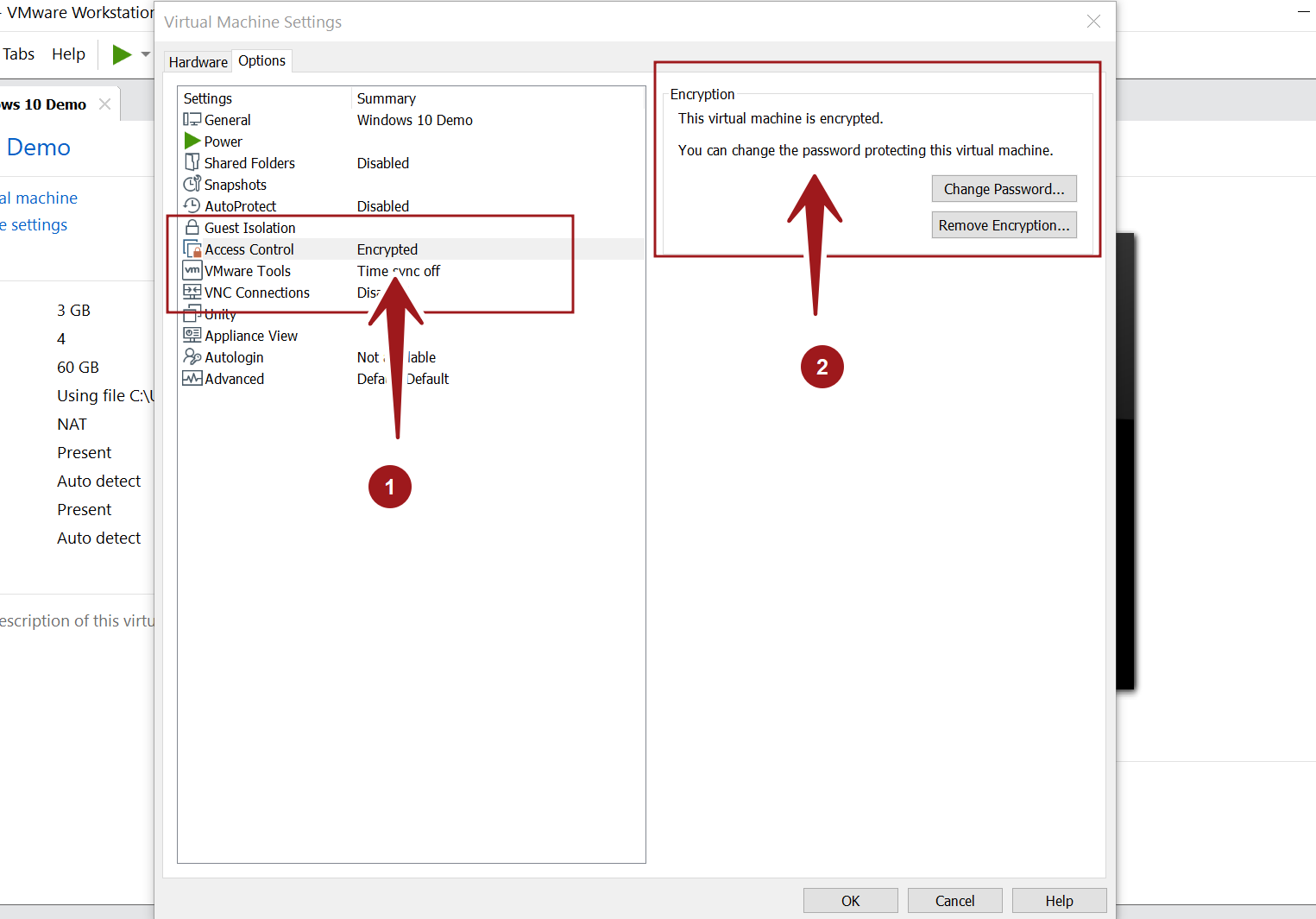This screenshot has height=919, width=1316.
Task: Select the VMware Tools icon
Action: point(192,270)
